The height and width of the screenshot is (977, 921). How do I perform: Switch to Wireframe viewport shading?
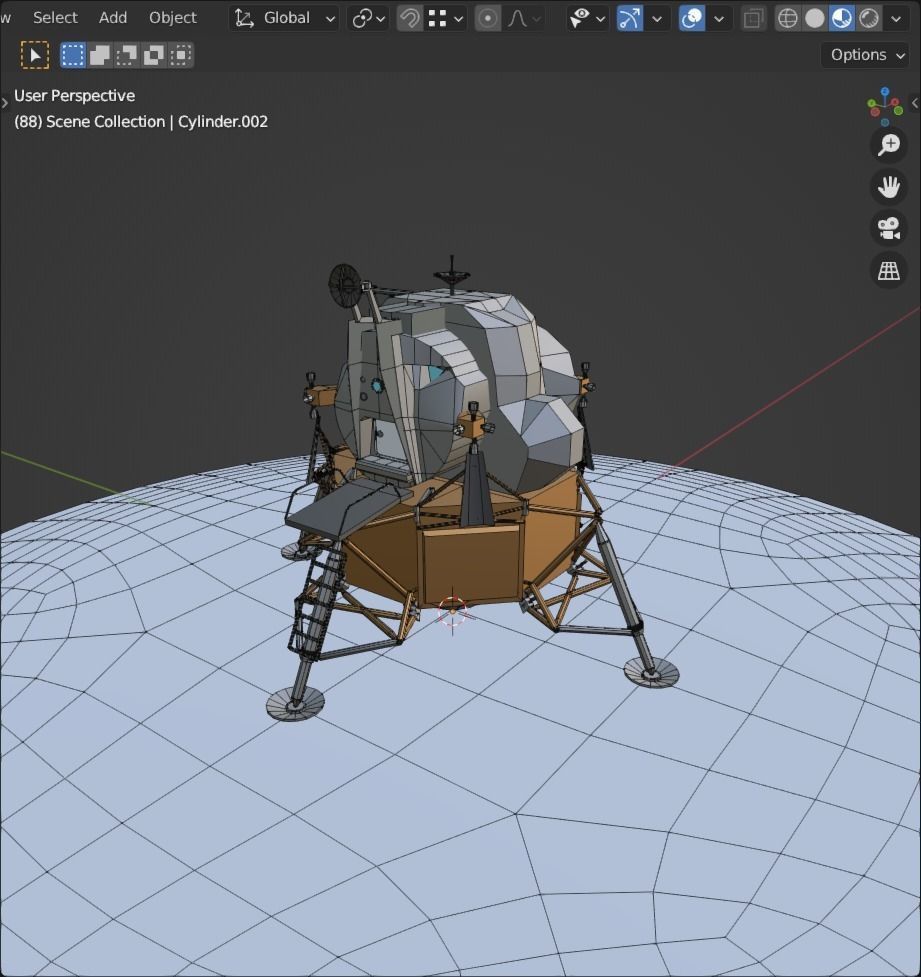coord(789,17)
